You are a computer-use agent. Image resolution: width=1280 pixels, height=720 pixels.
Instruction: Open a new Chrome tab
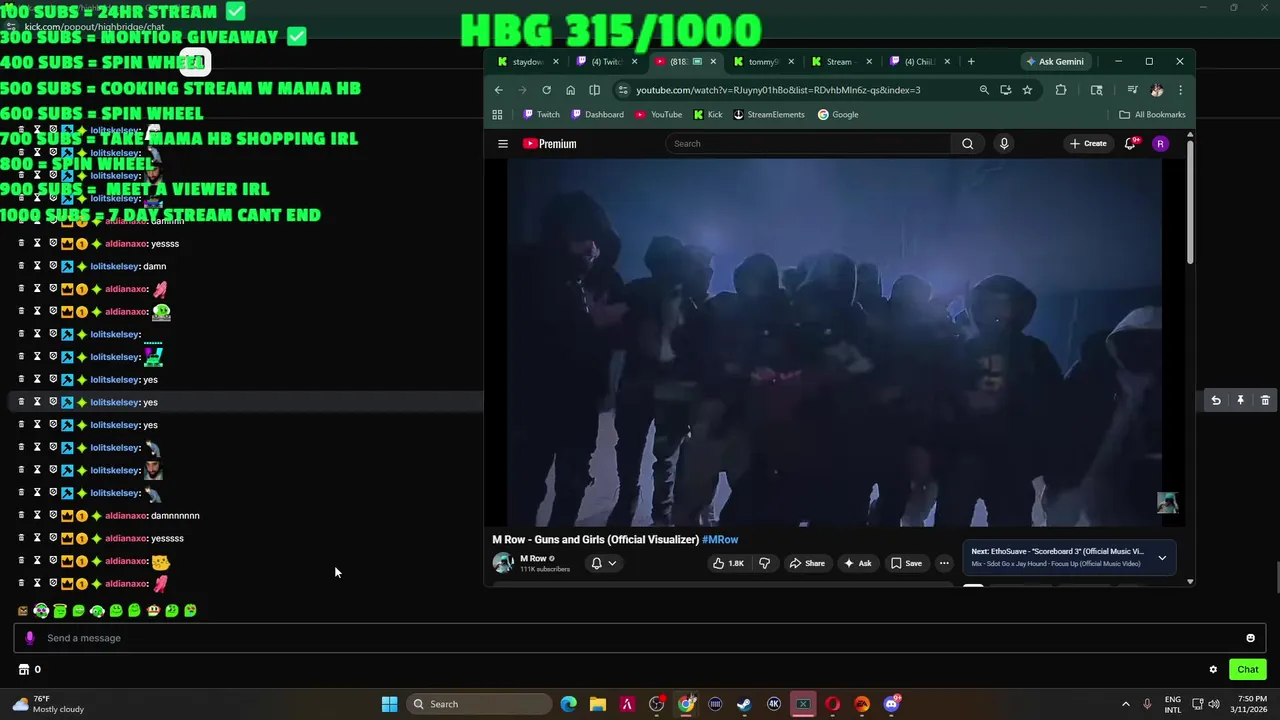coord(970,62)
